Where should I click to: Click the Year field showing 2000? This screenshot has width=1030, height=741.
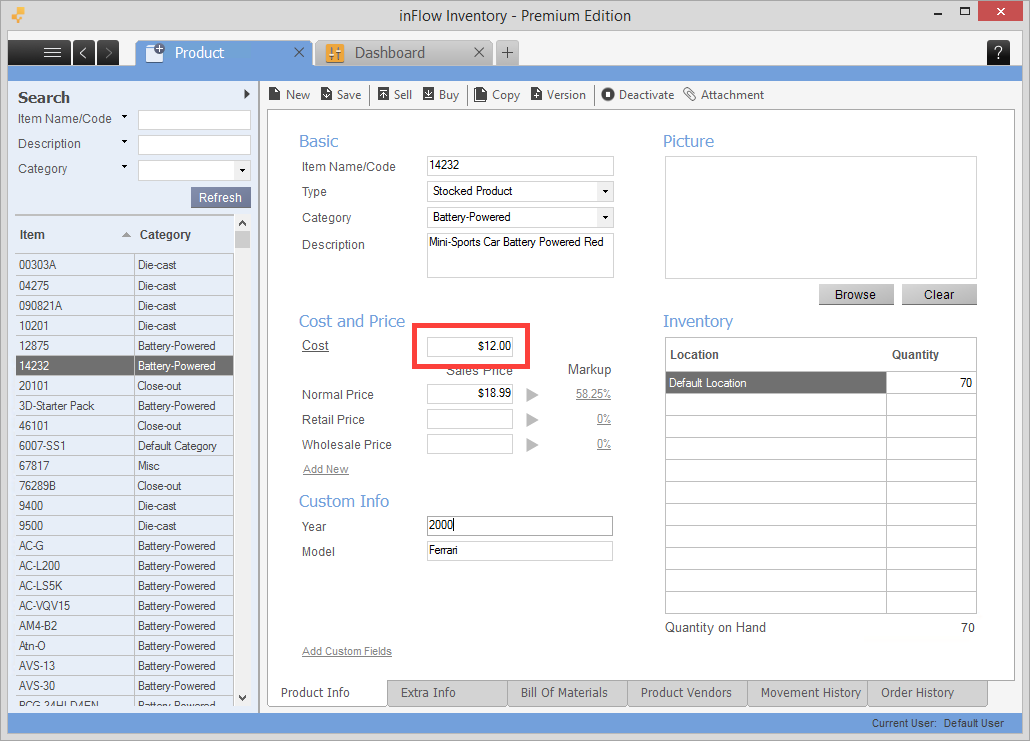[520, 526]
